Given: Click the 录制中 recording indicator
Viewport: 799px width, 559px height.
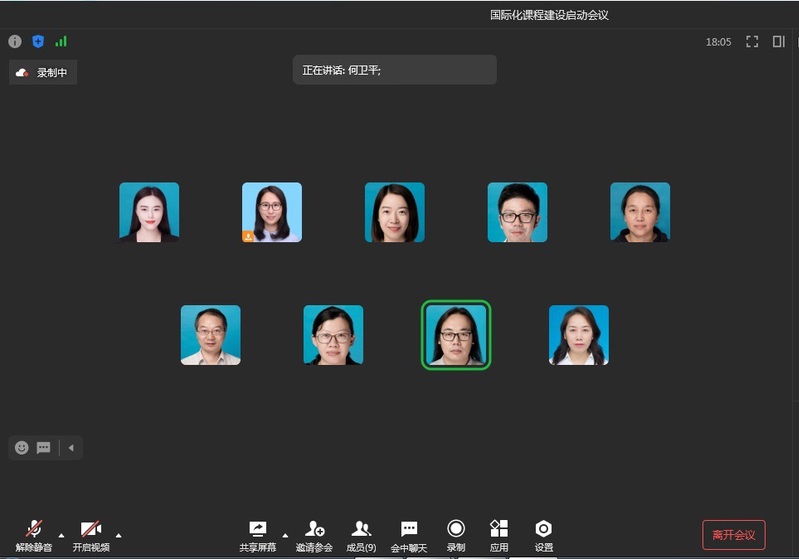Looking at the screenshot, I should coord(43,72).
